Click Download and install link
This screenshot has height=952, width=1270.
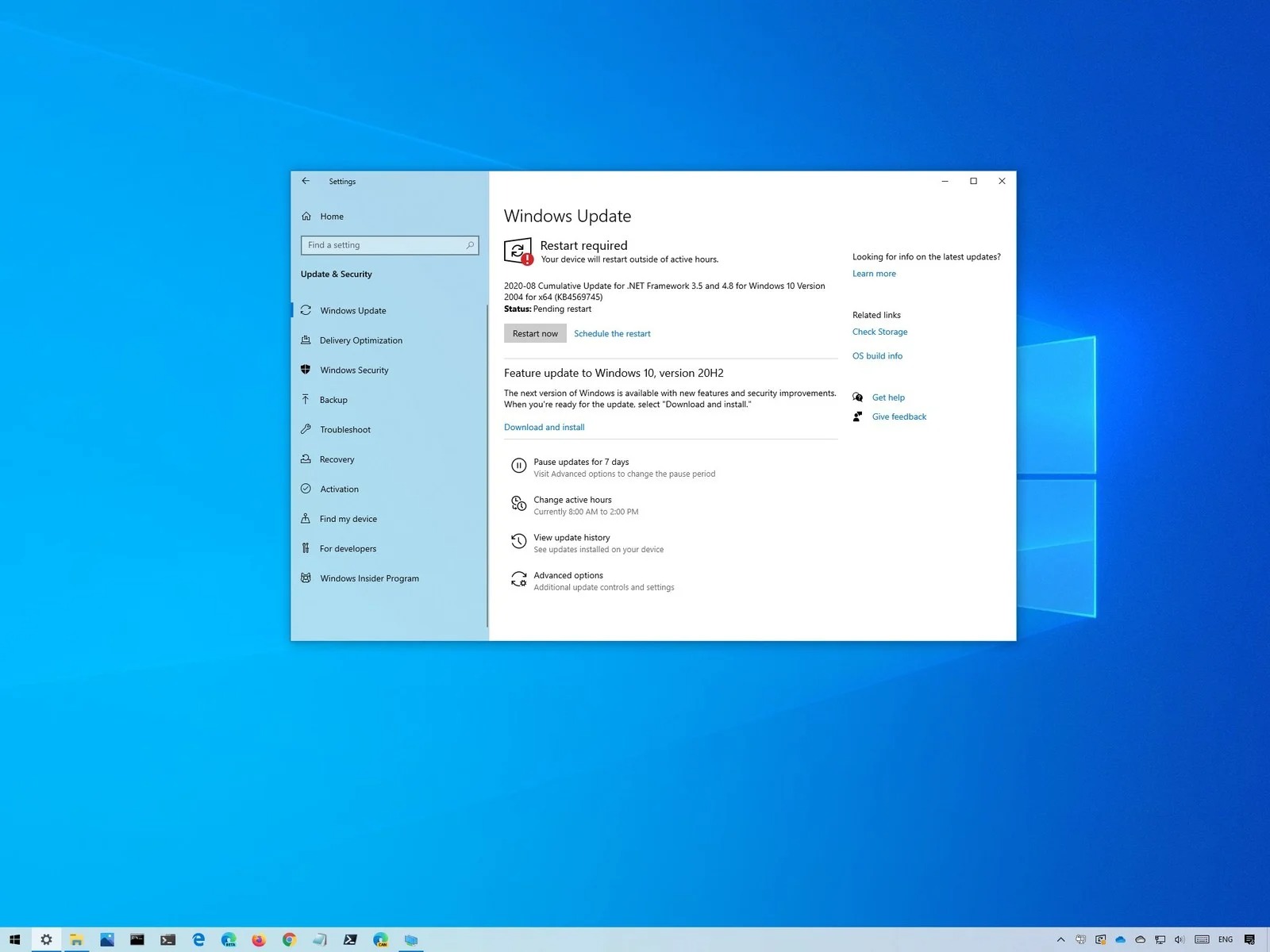click(x=544, y=427)
